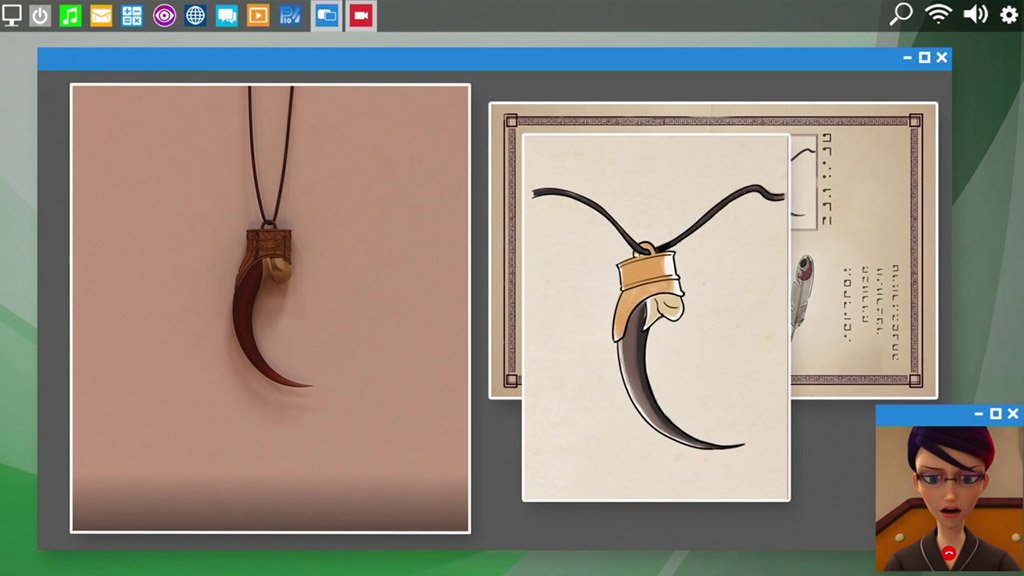Close the main image viewer window
The image size is (1024, 576).
942,57
